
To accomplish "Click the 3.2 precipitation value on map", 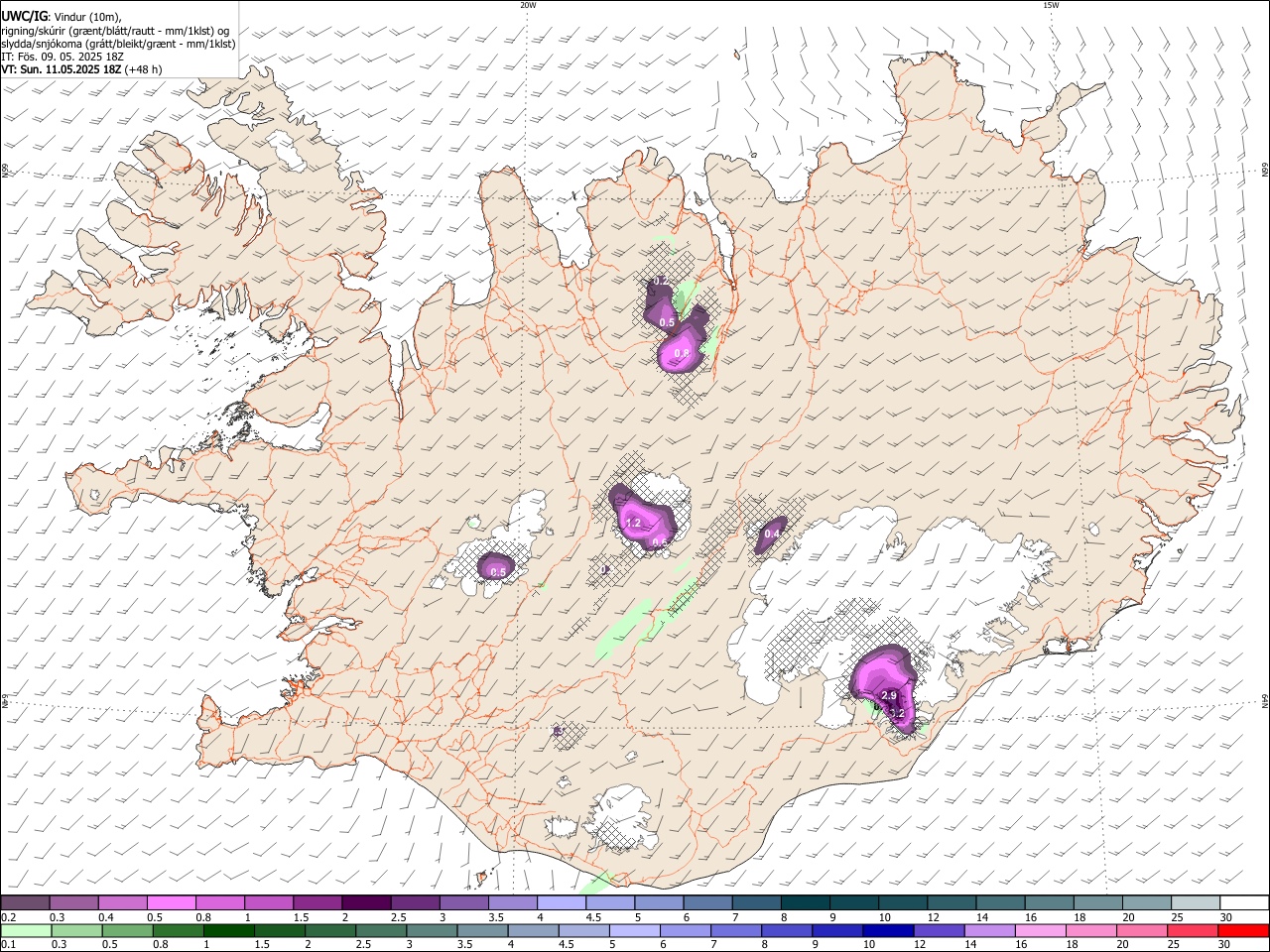I will (896, 713).
